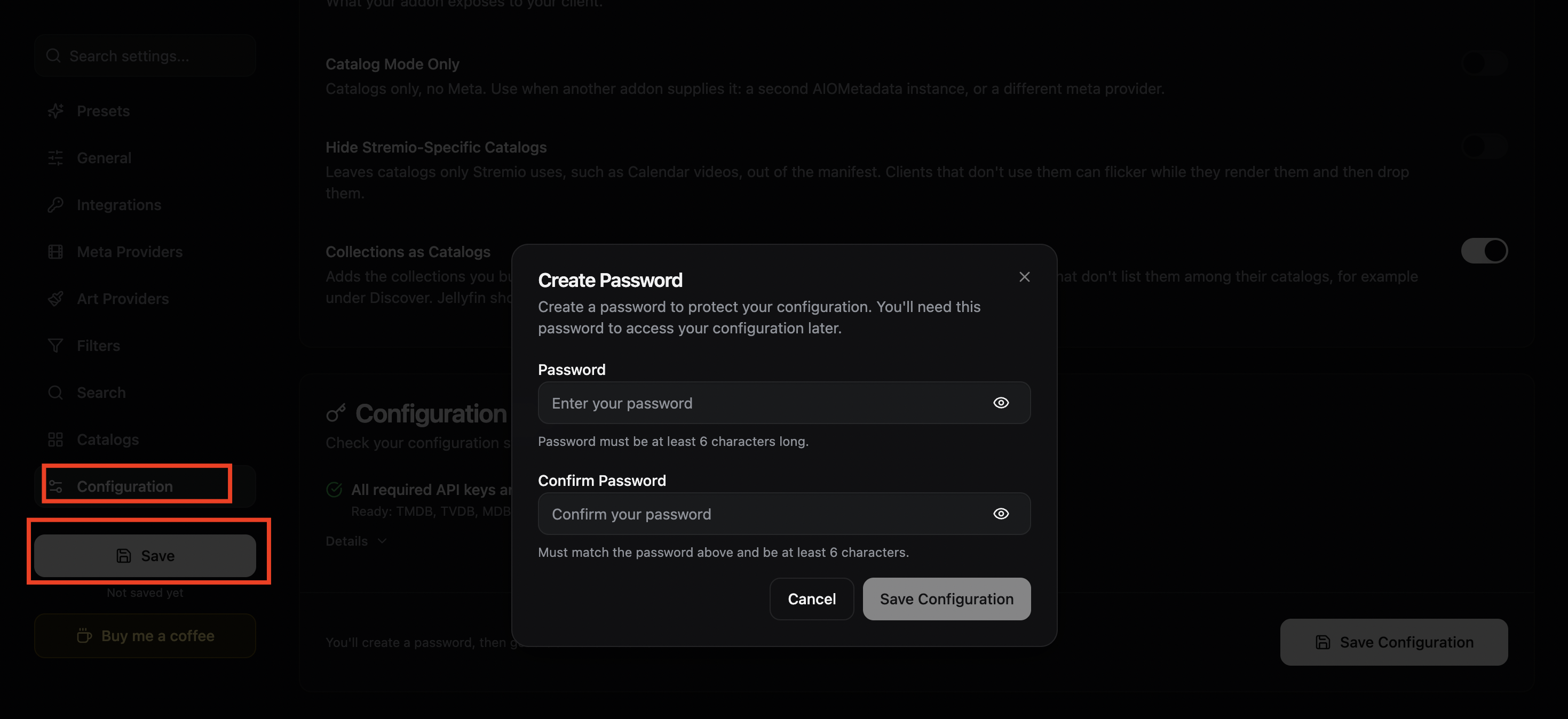Open the Presets section
1568x719 pixels.
tap(145, 111)
